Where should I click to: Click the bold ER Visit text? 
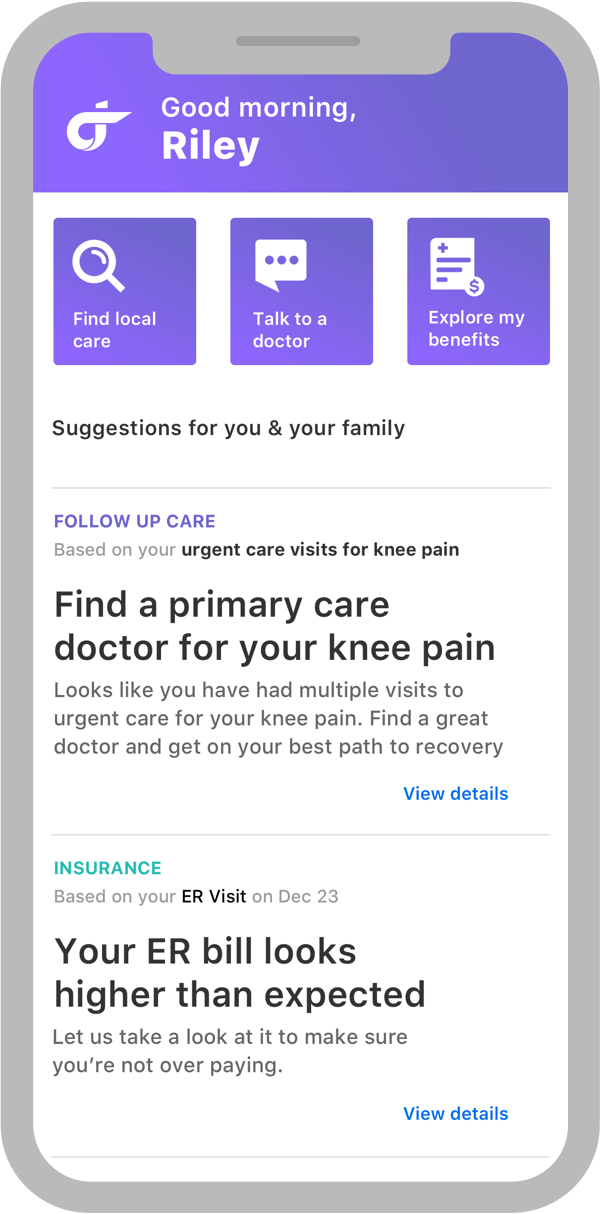(x=213, y=896)
